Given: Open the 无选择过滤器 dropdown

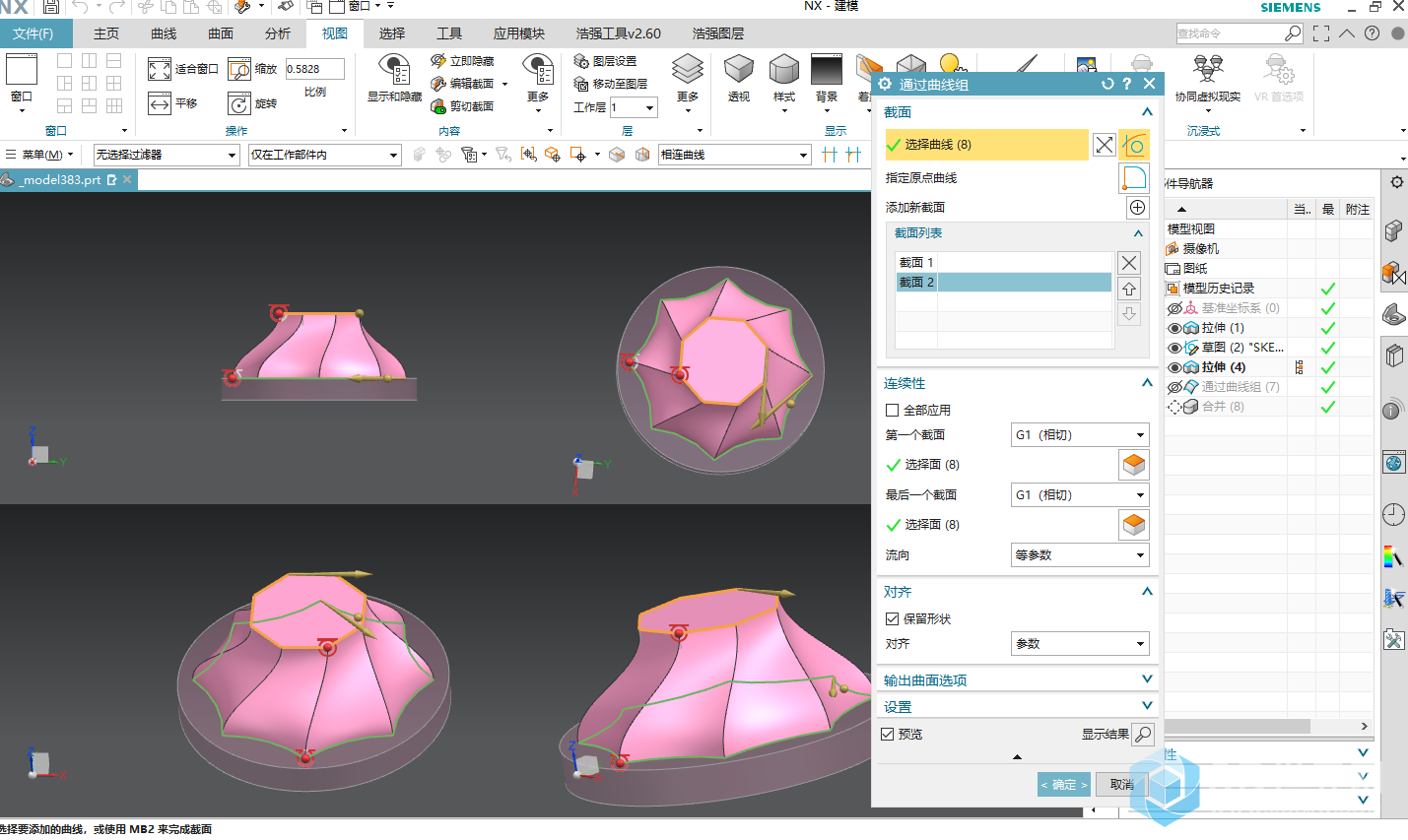Looking at the screenshot, I should pos(167,155).
